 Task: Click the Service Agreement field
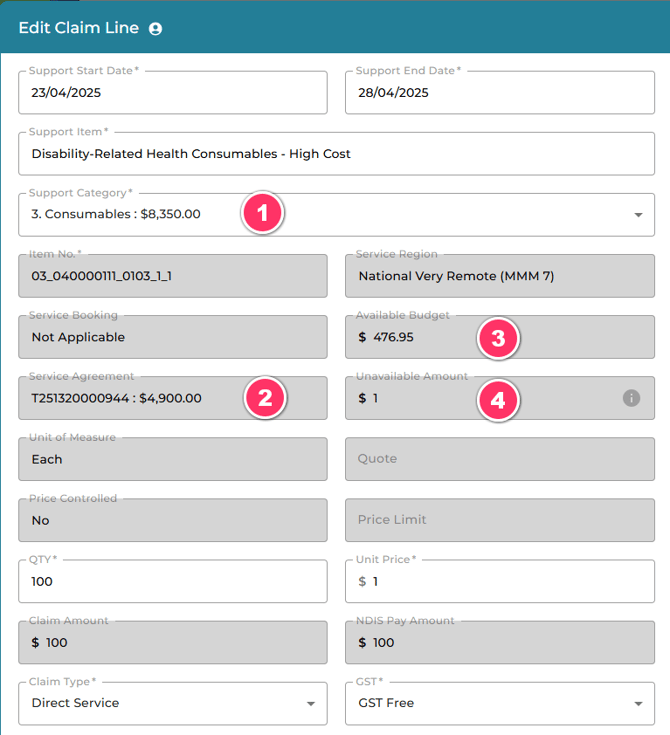[x=173, y=398]
